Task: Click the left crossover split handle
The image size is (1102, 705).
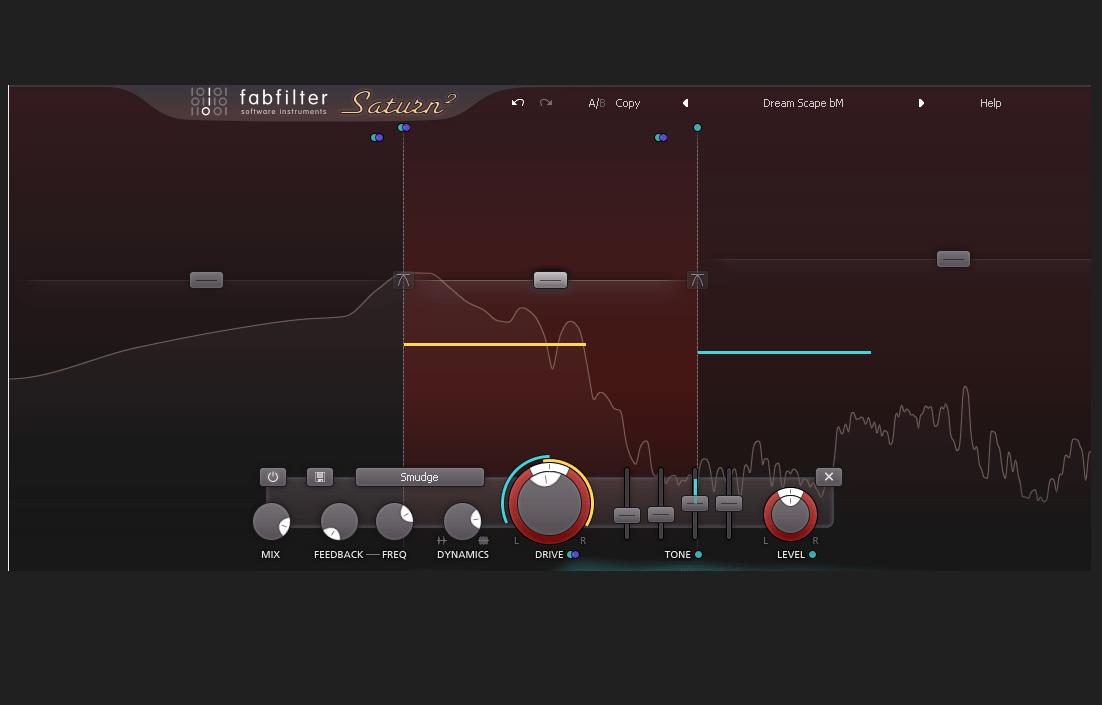Action: point(403,280)
